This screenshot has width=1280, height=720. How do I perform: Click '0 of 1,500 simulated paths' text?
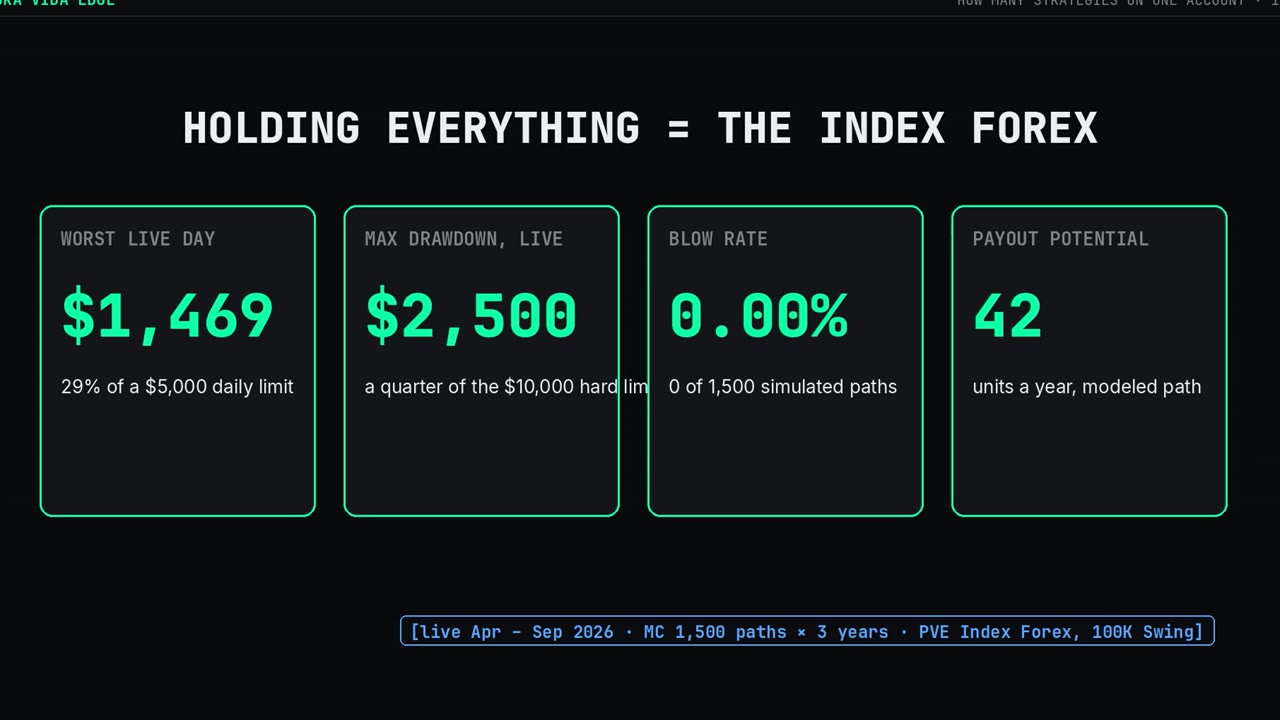pyautogui.click(x=783, y=387)
